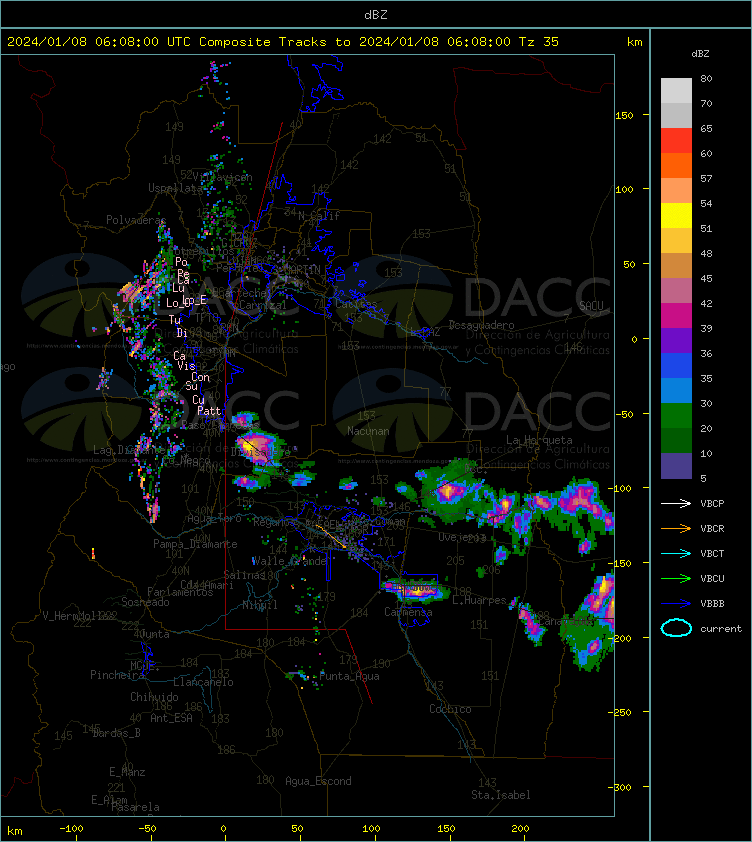Pick the slate purple legend swatch near 10

(x=676, y=466)
